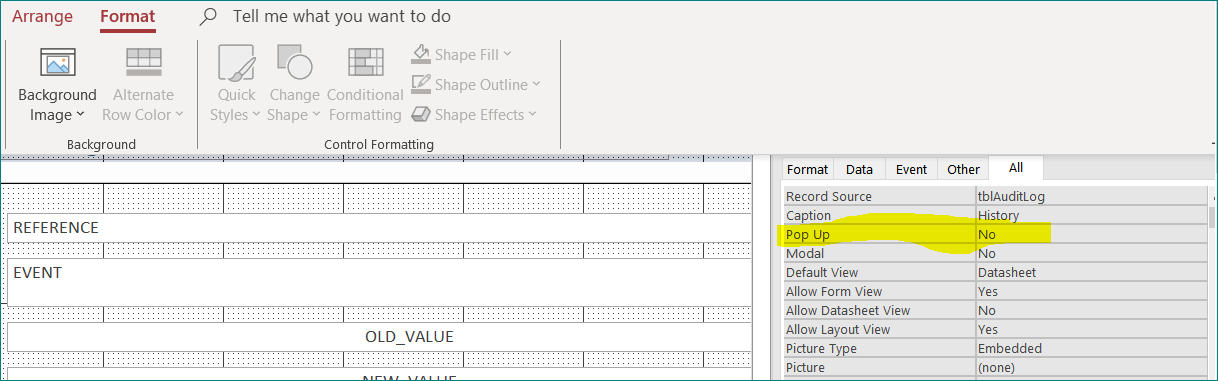Click the Shape Outline pencil icon
This screenshot has height=381, width=1218.
click(421, 84)
